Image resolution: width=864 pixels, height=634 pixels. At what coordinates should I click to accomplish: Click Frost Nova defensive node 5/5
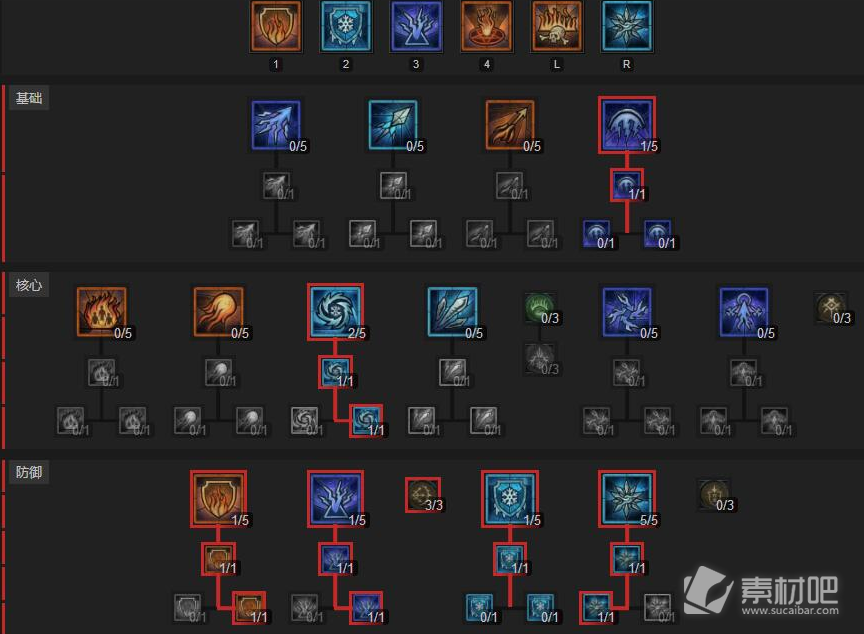[x=627, y=498]
